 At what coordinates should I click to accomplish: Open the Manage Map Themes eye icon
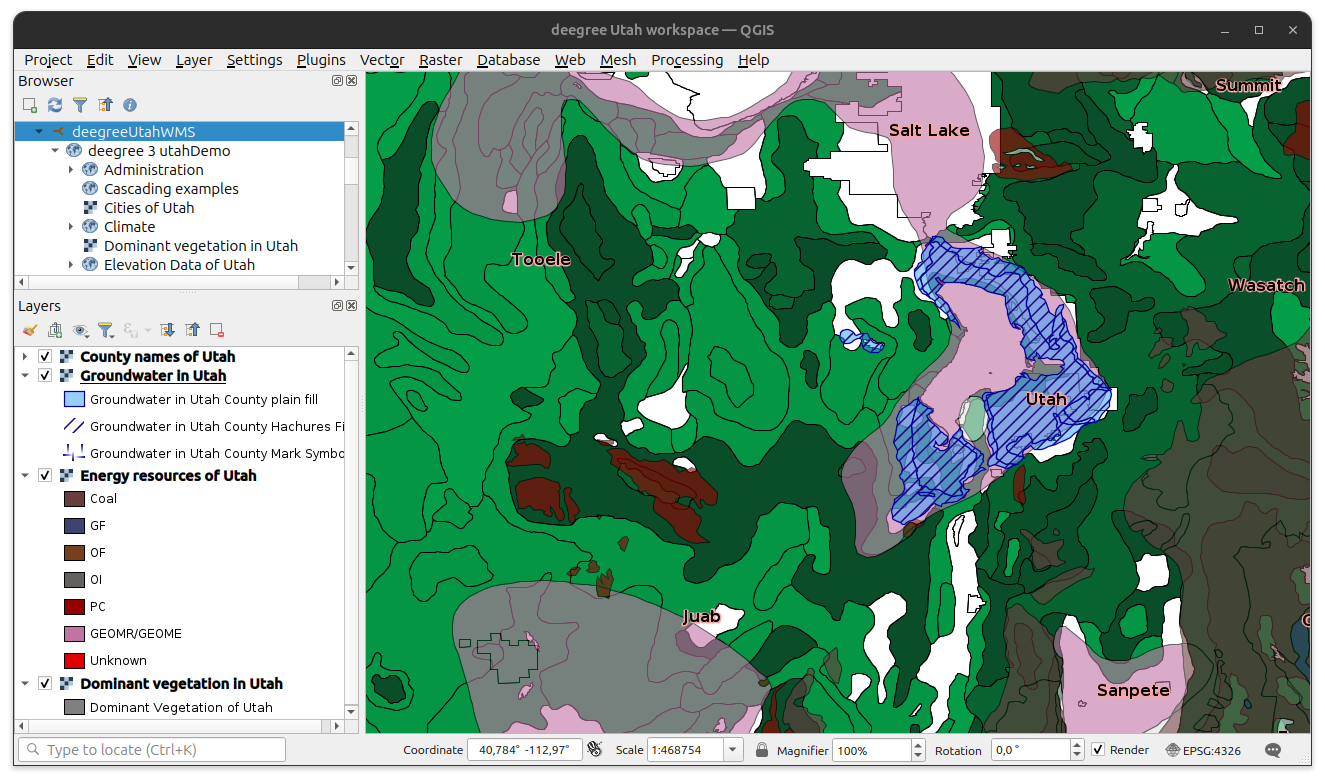80,331
